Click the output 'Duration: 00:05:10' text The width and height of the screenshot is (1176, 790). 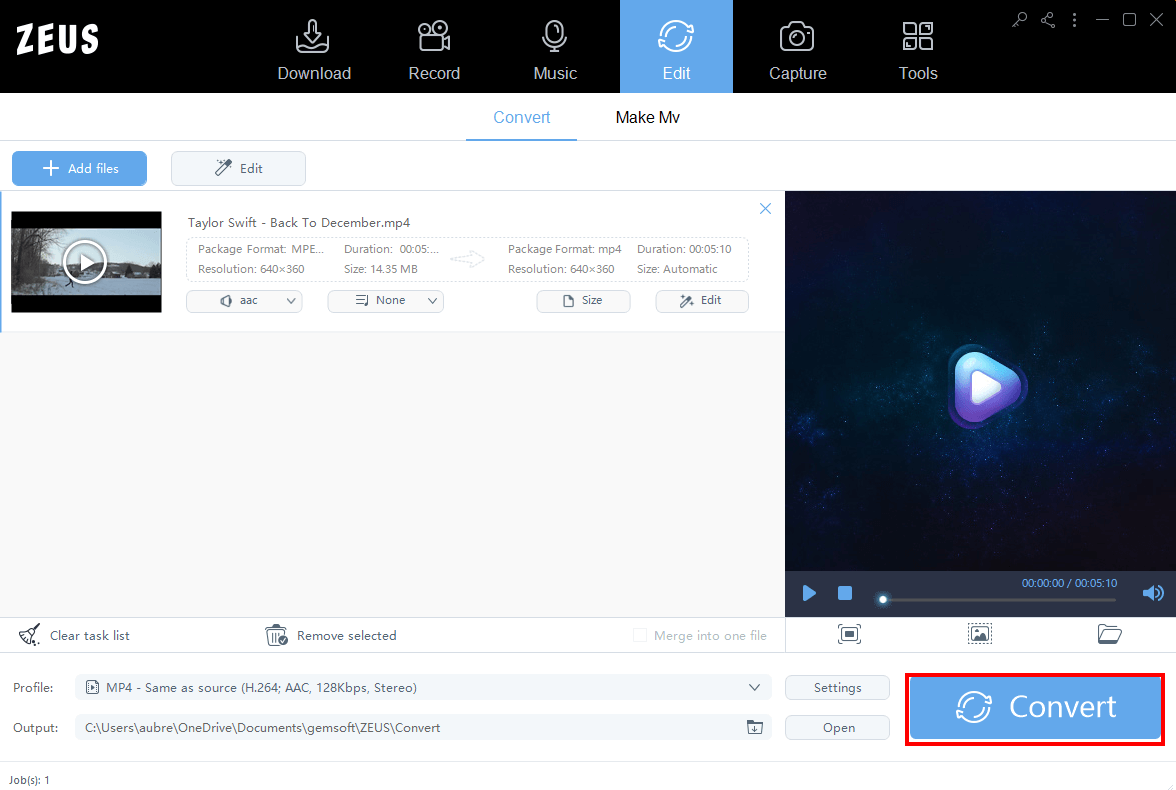[684, 248]
